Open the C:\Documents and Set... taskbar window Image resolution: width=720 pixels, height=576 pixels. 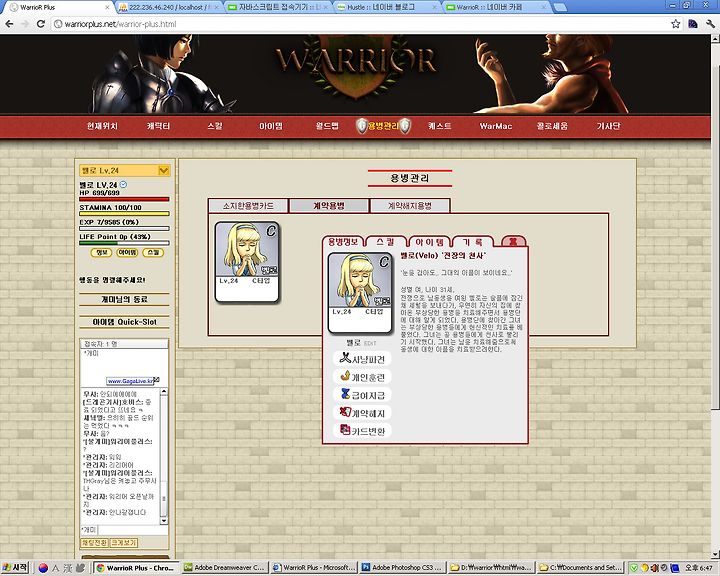[580, 568]
